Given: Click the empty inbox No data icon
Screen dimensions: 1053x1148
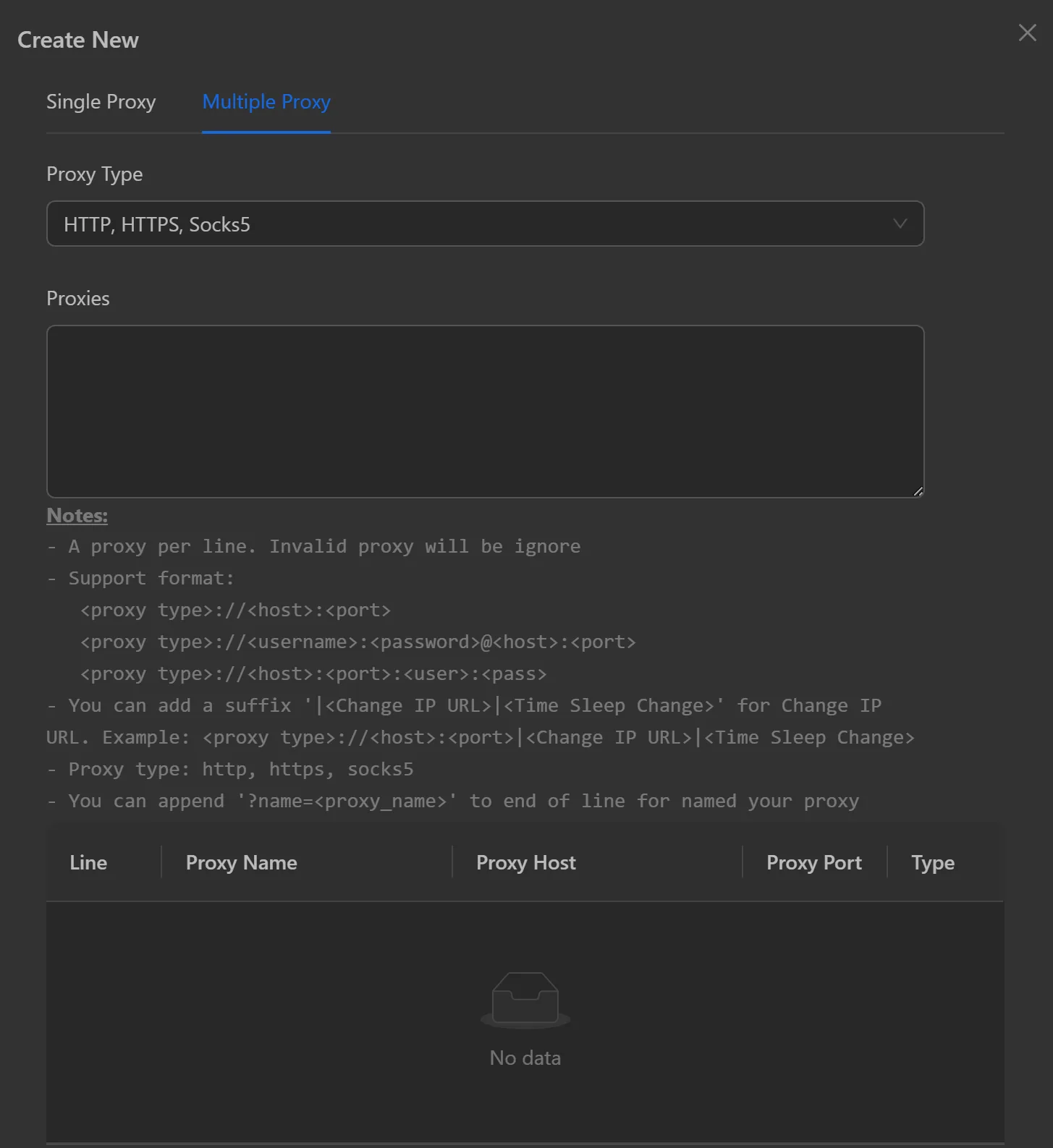Looking at the screenshot, I should [525, 1000].
